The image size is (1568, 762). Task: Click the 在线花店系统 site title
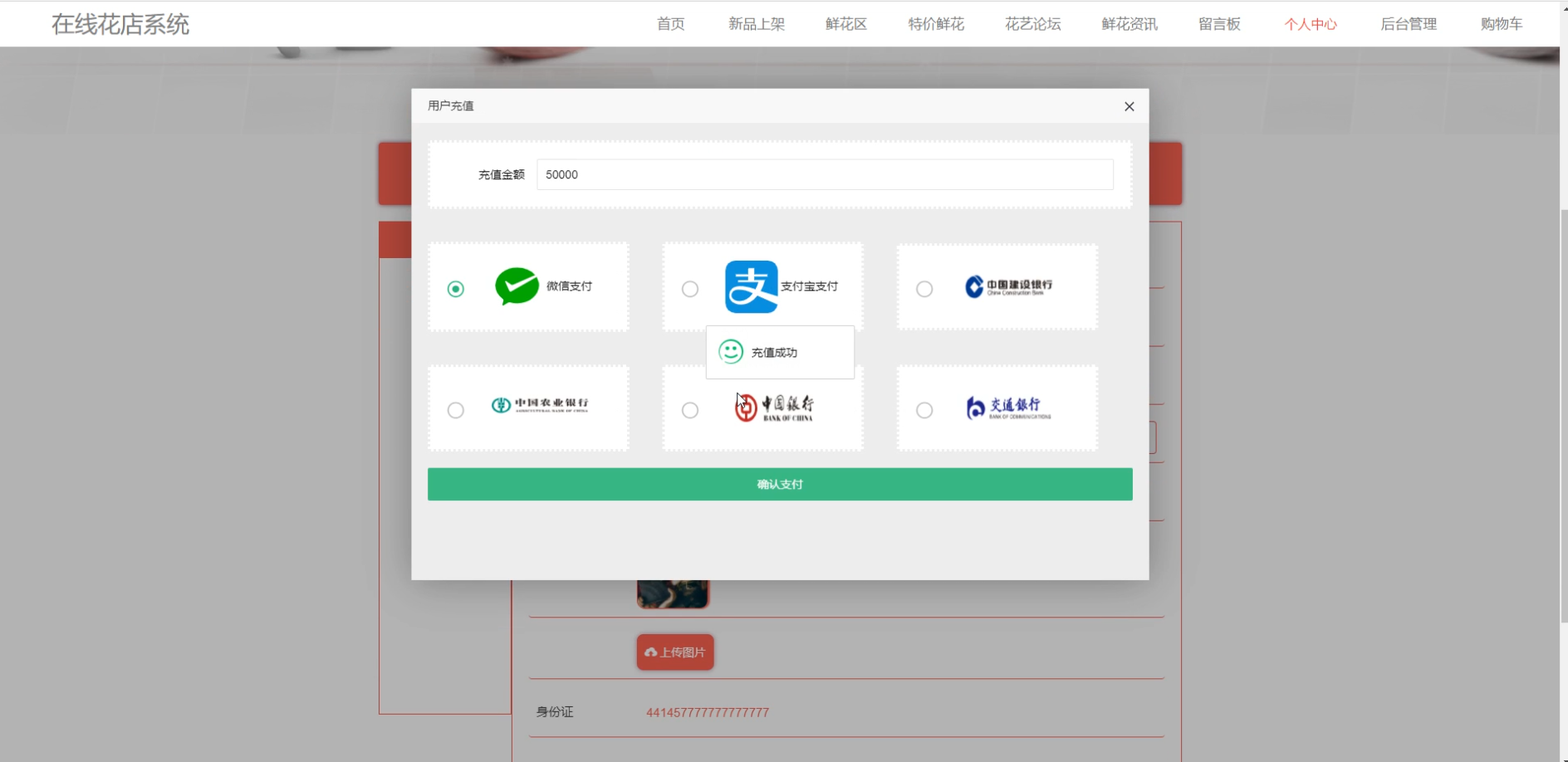pyautogui.click(x=120, y=24)
